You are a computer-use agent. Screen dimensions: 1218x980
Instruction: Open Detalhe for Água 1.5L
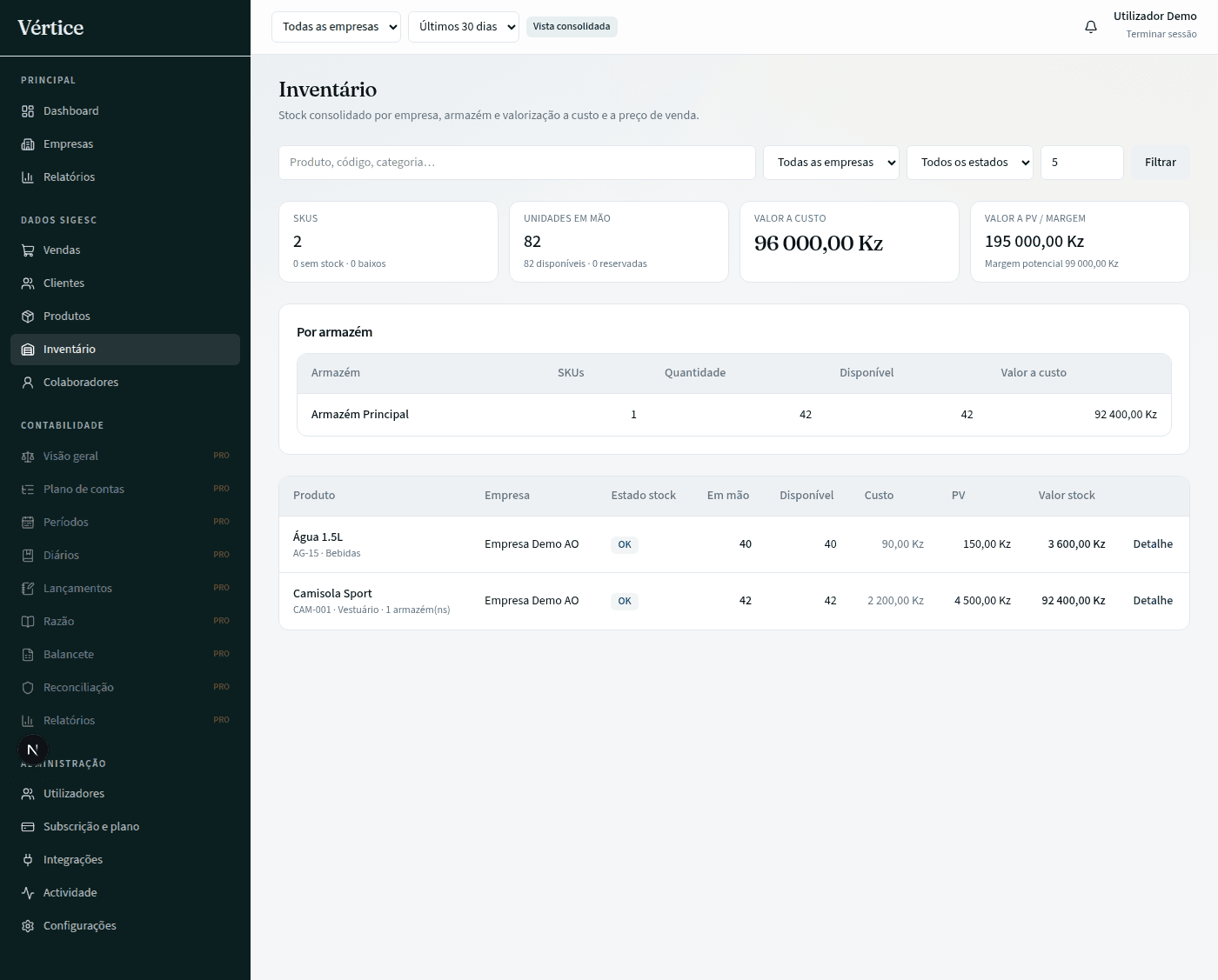(1153, 544)
